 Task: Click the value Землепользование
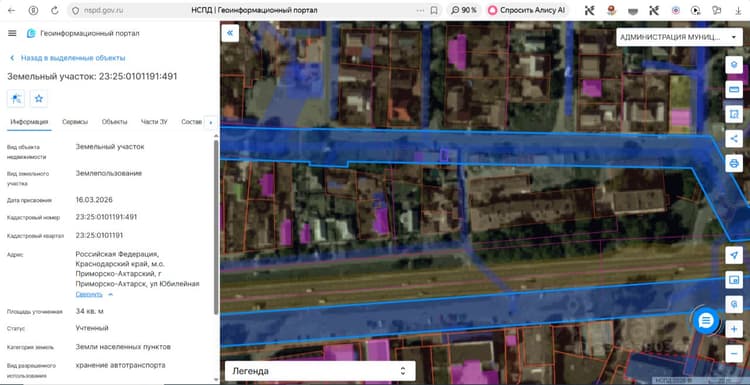click(109, 173)
